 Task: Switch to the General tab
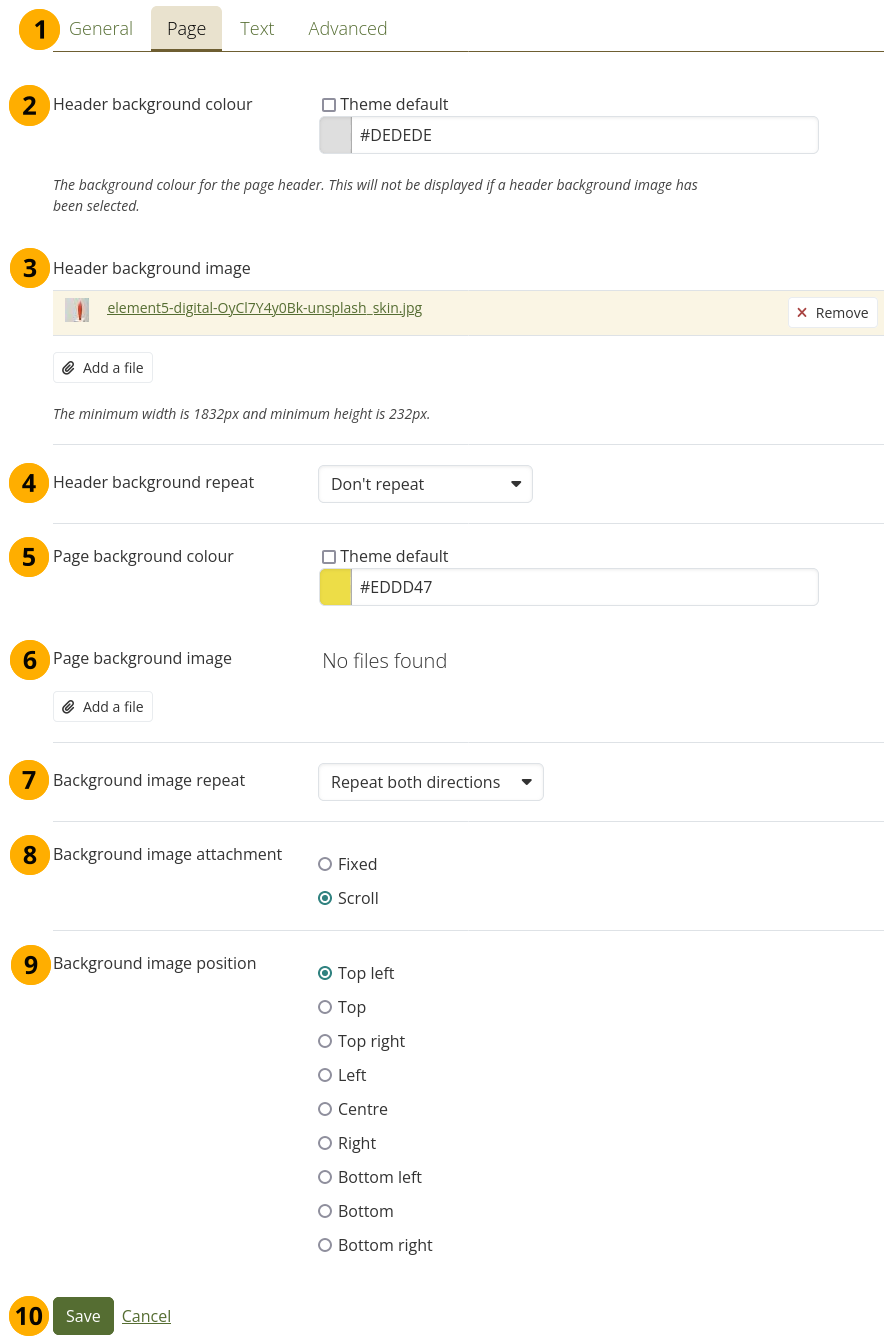(x=101, y=29)
